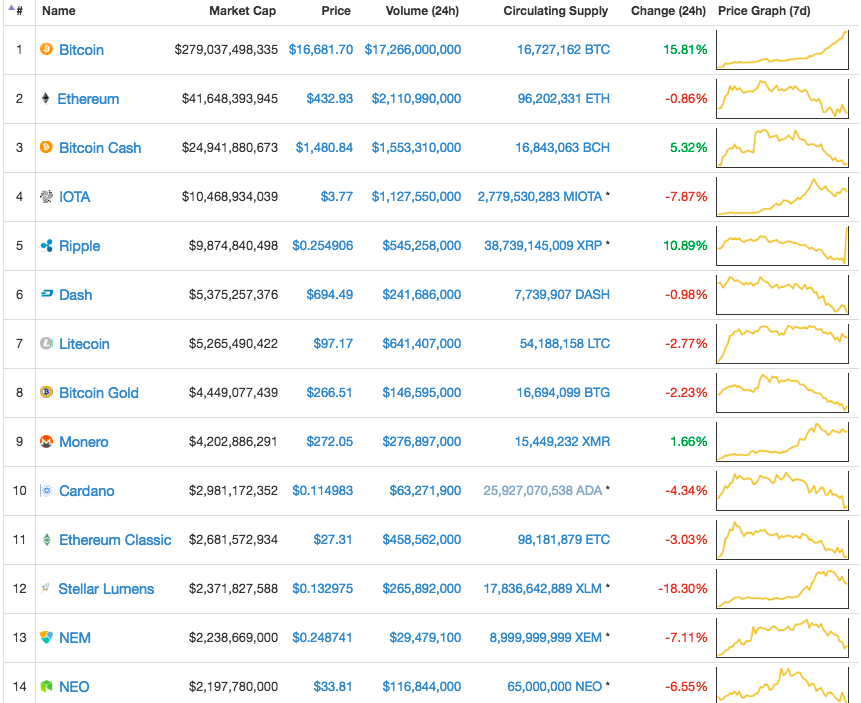Sort by Change (24h) column header
Image resolution: width=861 pixels, height=703 pixels.
click(x=668, y=11)
